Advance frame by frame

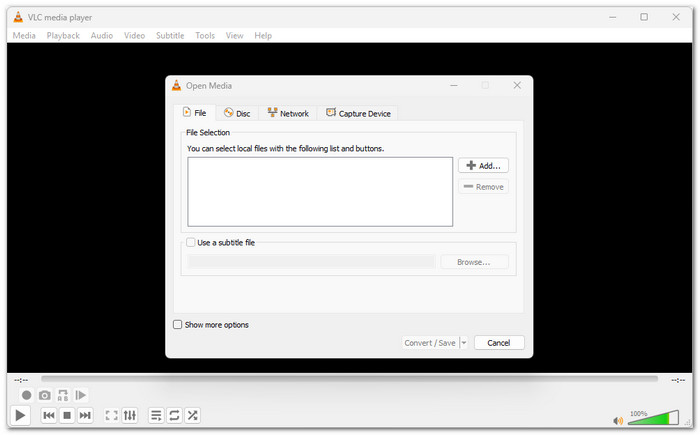80,395
